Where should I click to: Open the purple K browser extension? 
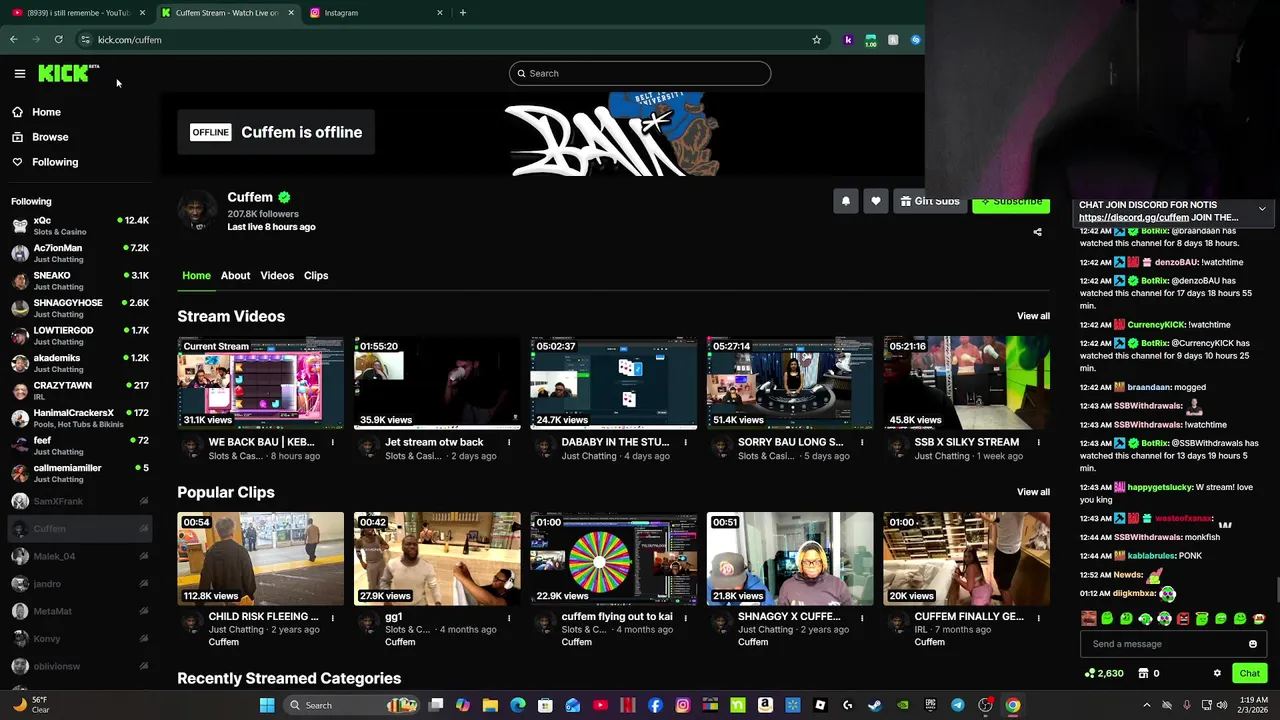click(x=848, y=40)
